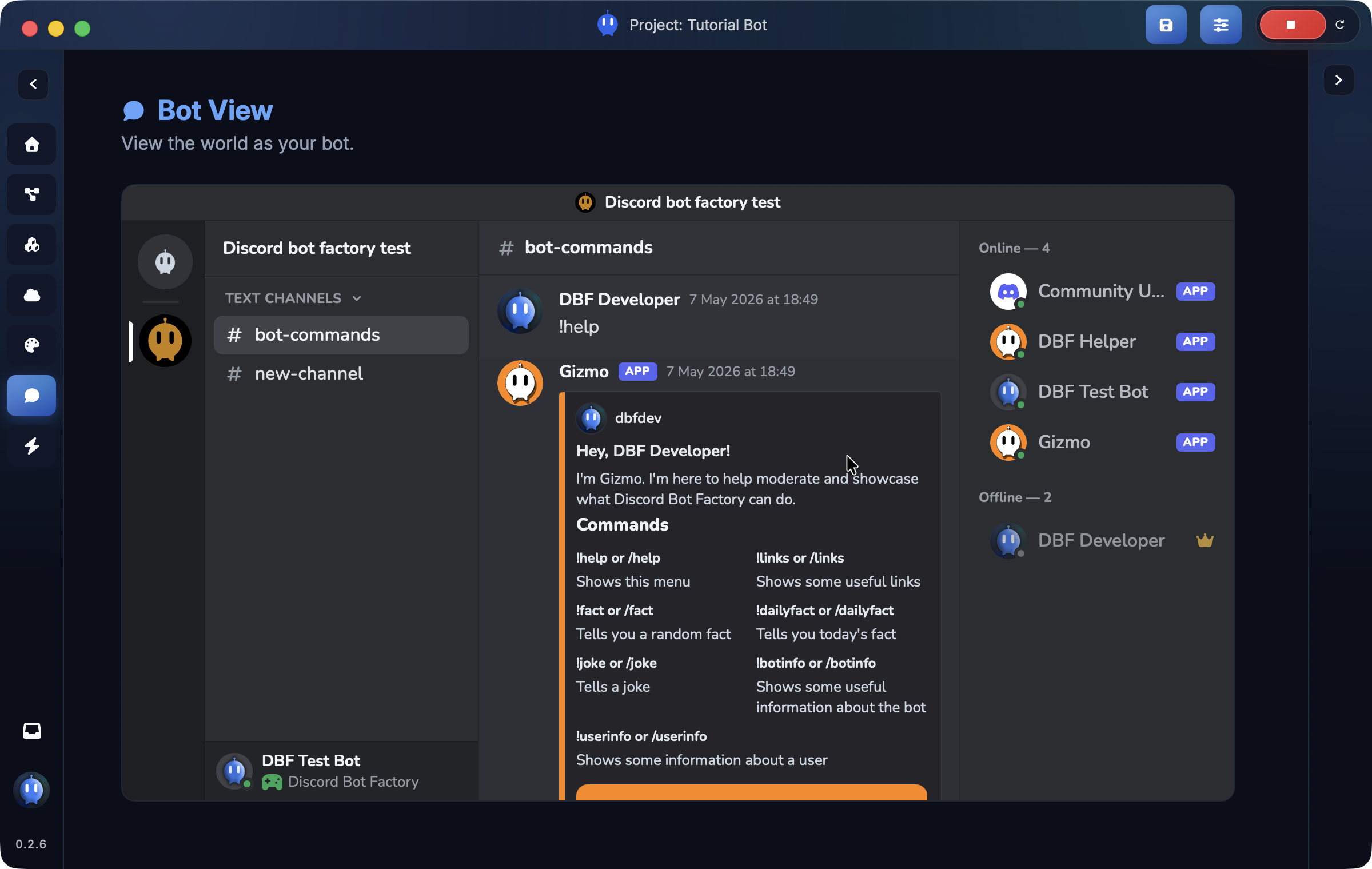This screenshot has width=1372, height=869.
Task: Open the bot-commands channel
Action: pos(341,335)
